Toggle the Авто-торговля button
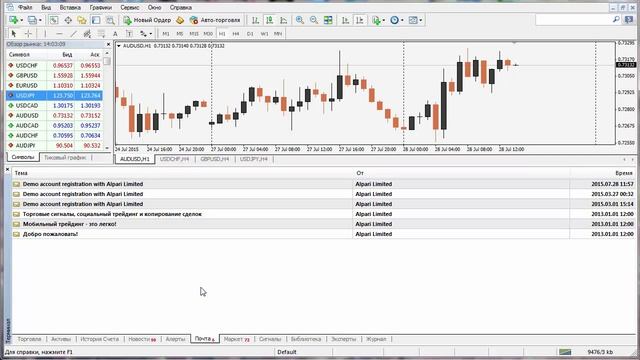The width and height of the screenshot is (640, 360). [215, 20]
